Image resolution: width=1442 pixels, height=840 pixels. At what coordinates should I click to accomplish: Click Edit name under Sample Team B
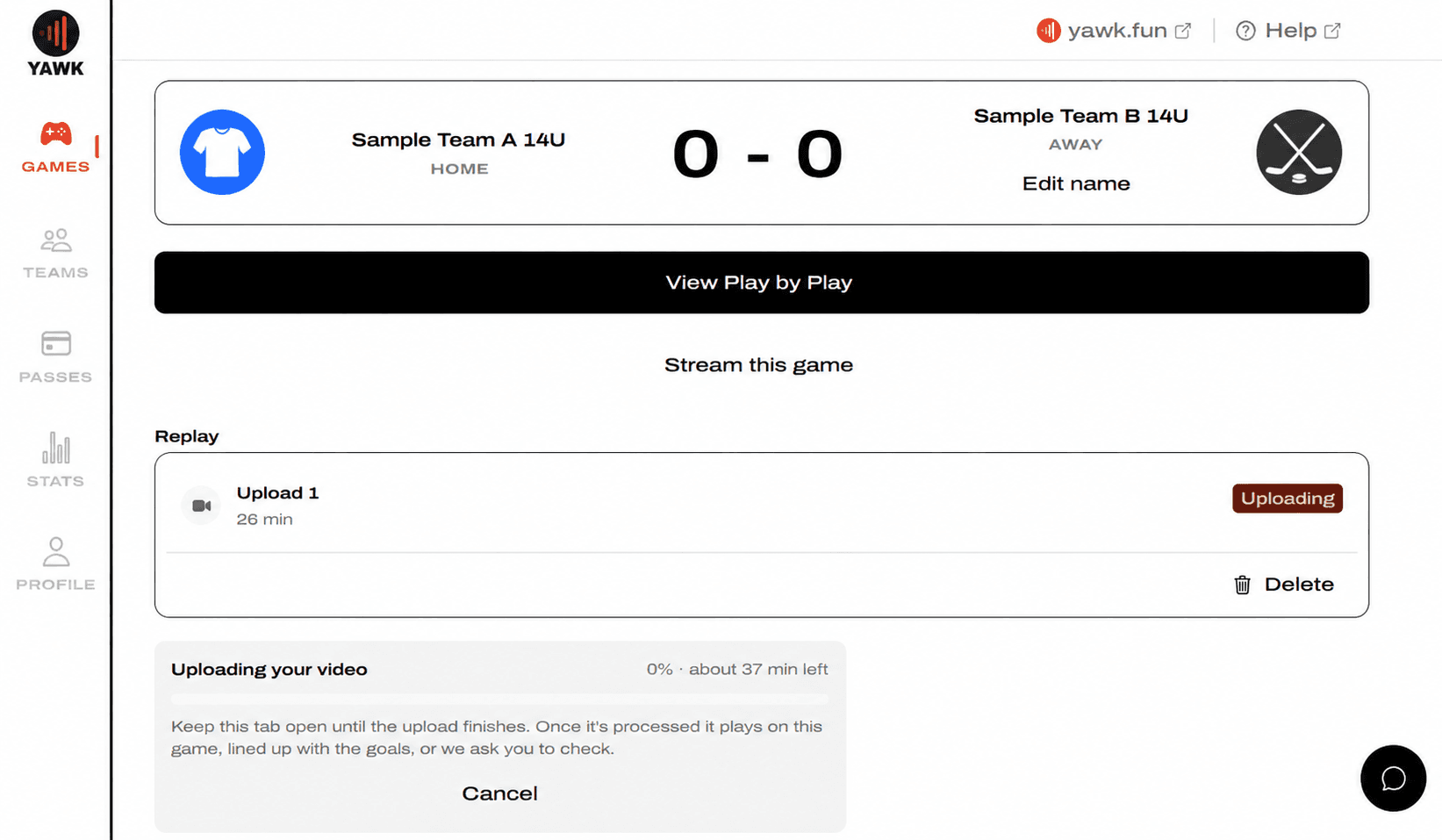pyautogui.click(x=1076, y=183)
